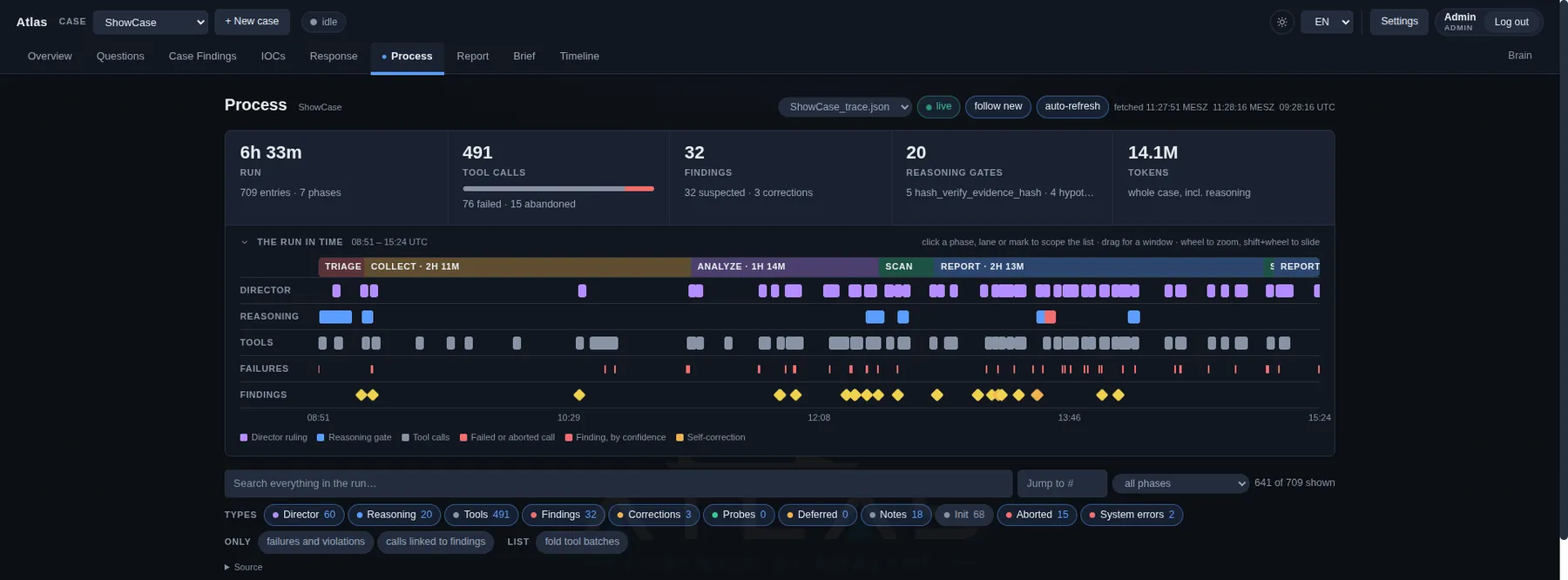Collapse The Run In Time chevron

point(245,242)
